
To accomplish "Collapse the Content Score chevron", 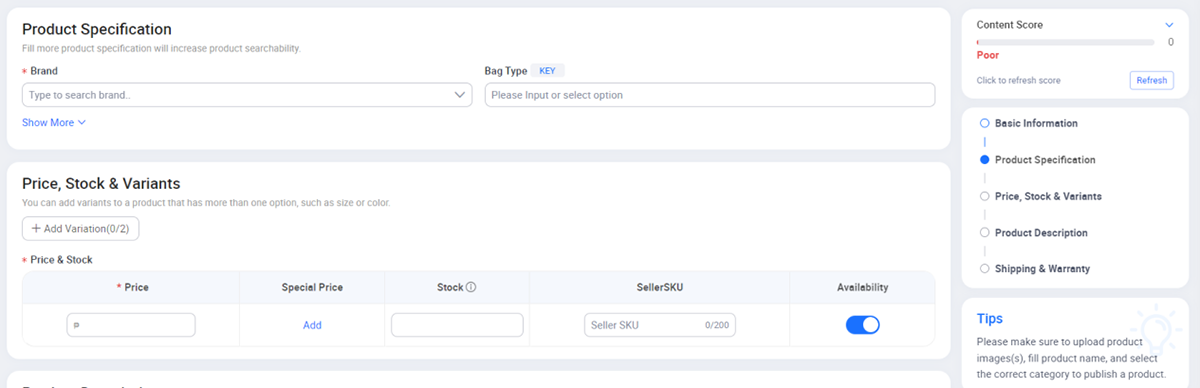I will [1169, 25].
